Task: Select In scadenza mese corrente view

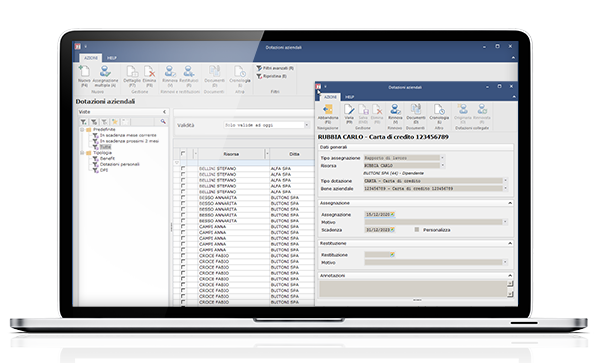Action: [128, 135]
